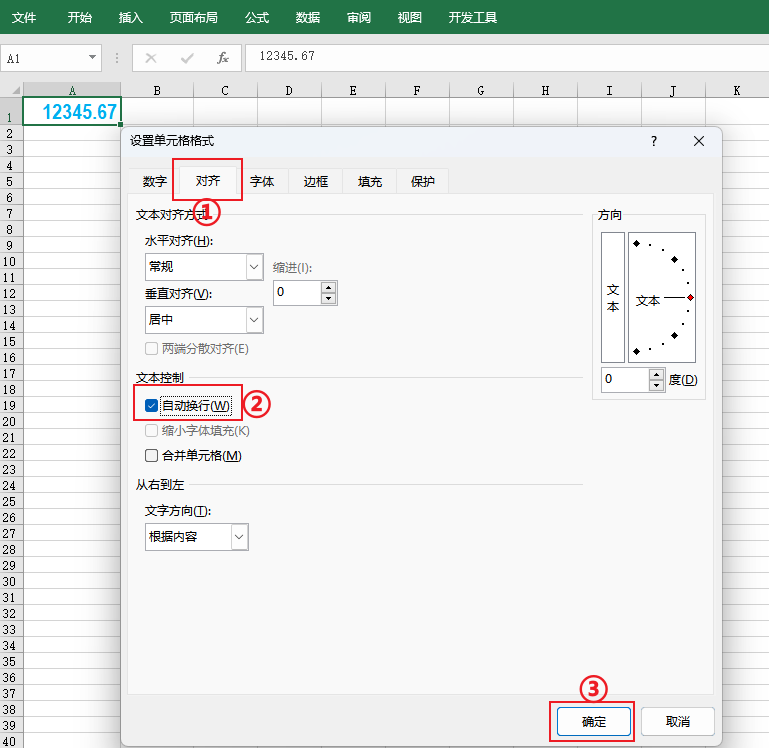Click the insert function fx icon

223,58
